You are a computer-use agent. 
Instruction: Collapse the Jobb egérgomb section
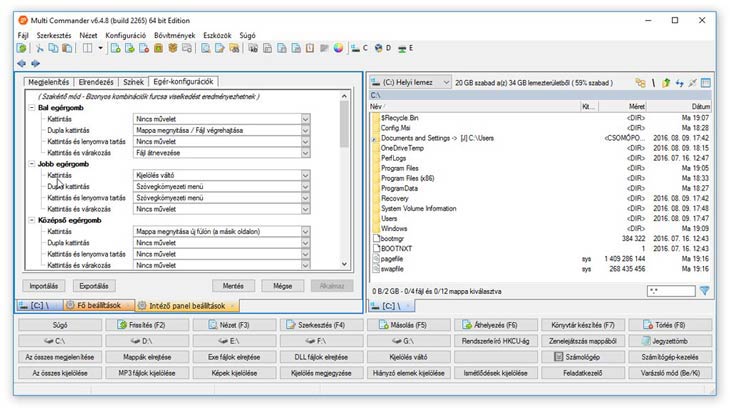point(32,163)
